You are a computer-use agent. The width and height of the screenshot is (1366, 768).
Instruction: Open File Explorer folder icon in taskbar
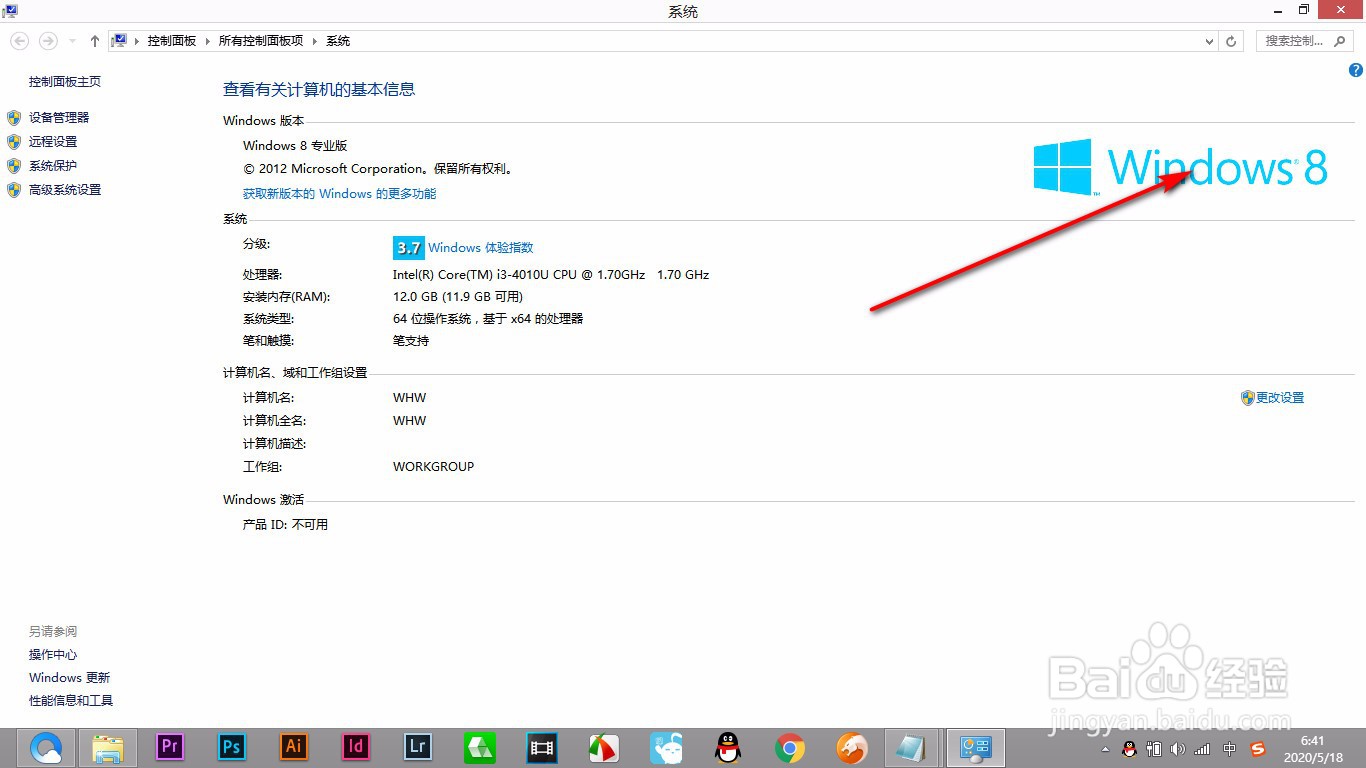108,747
